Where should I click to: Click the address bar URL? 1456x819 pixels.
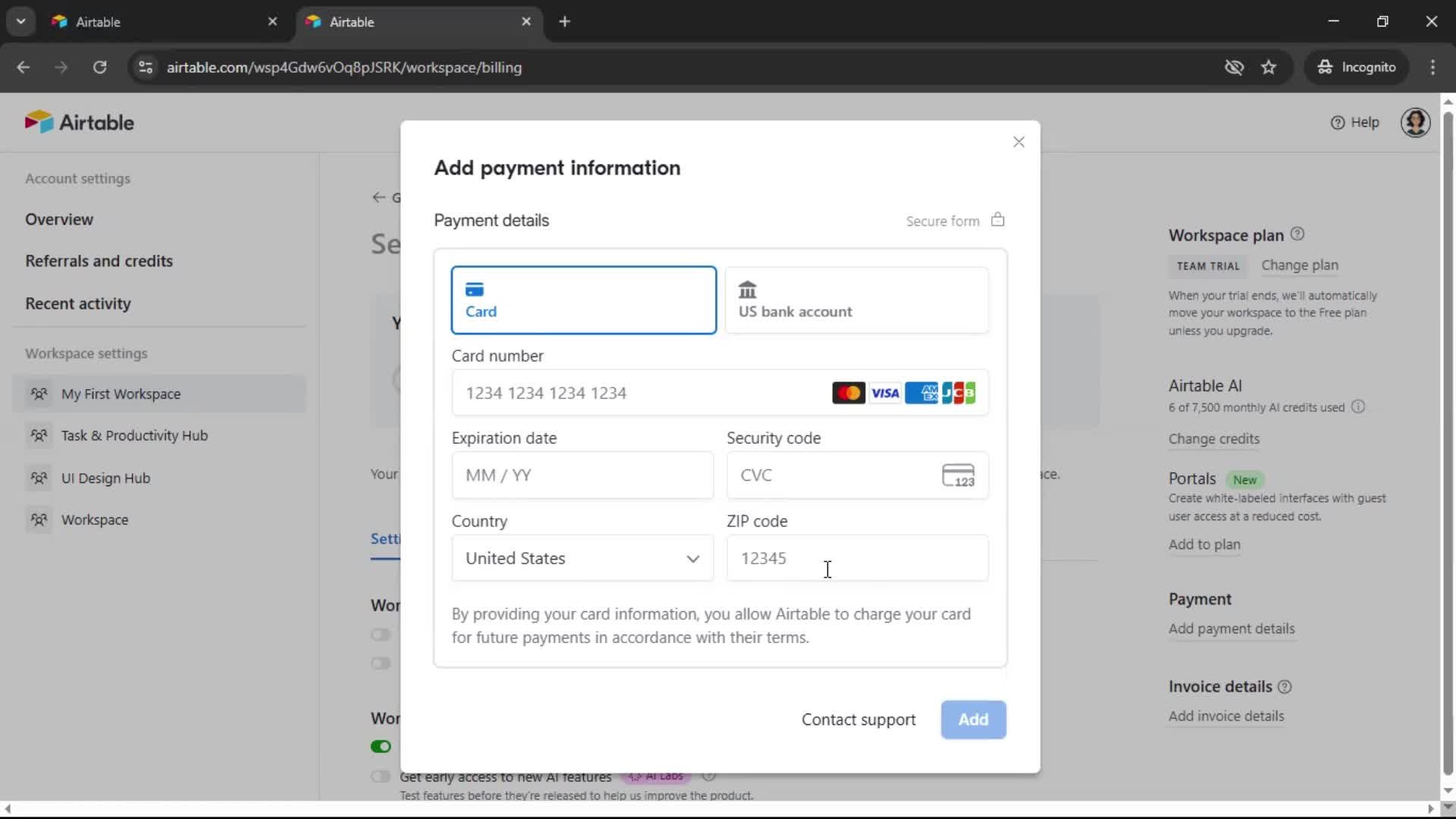344,67
